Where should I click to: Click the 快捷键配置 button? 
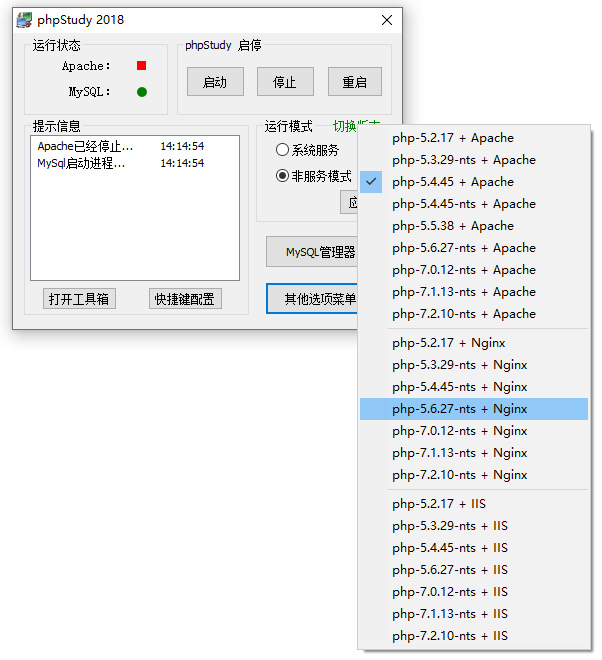[x=185, y=299]
